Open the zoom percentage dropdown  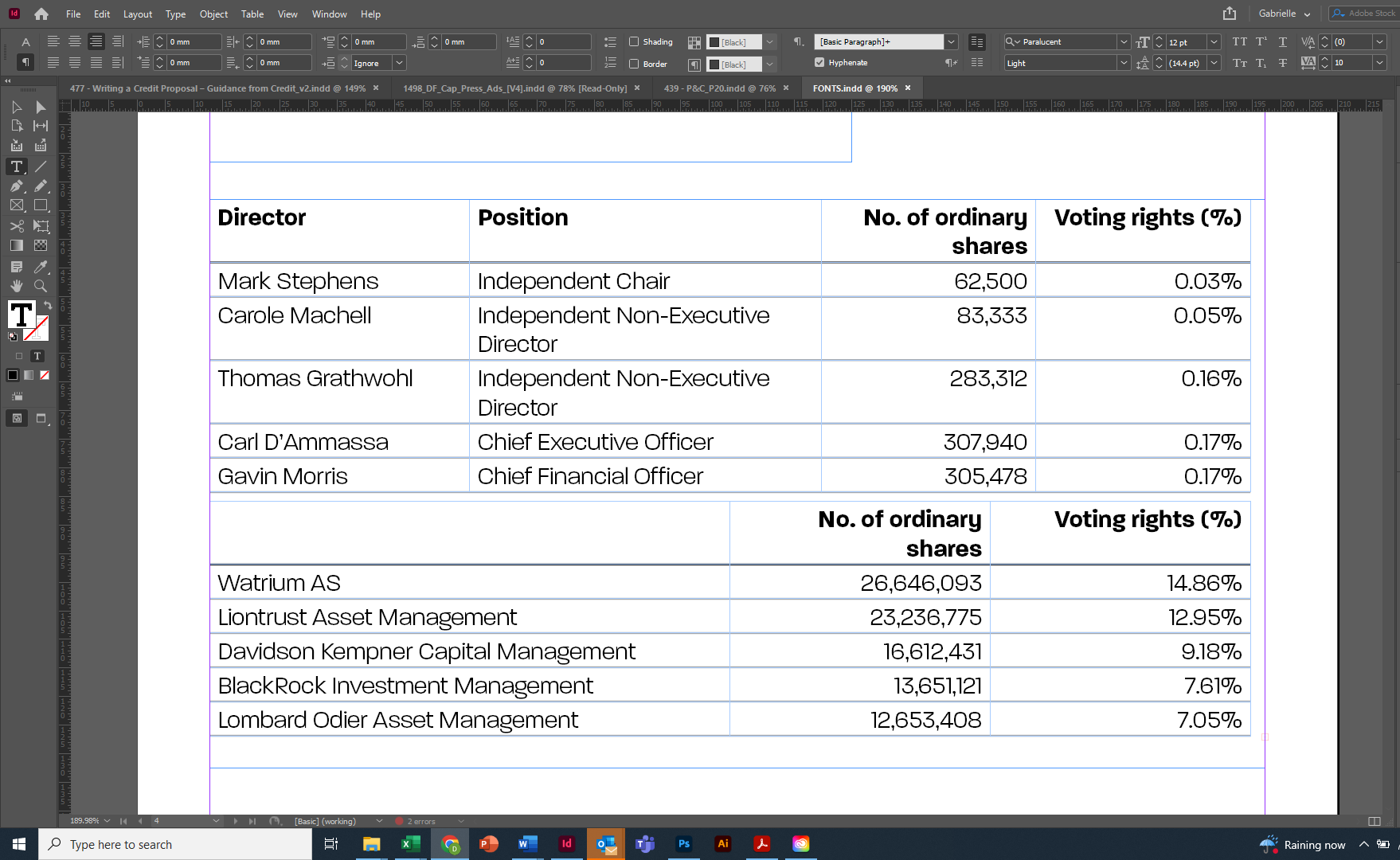point(107,820)
